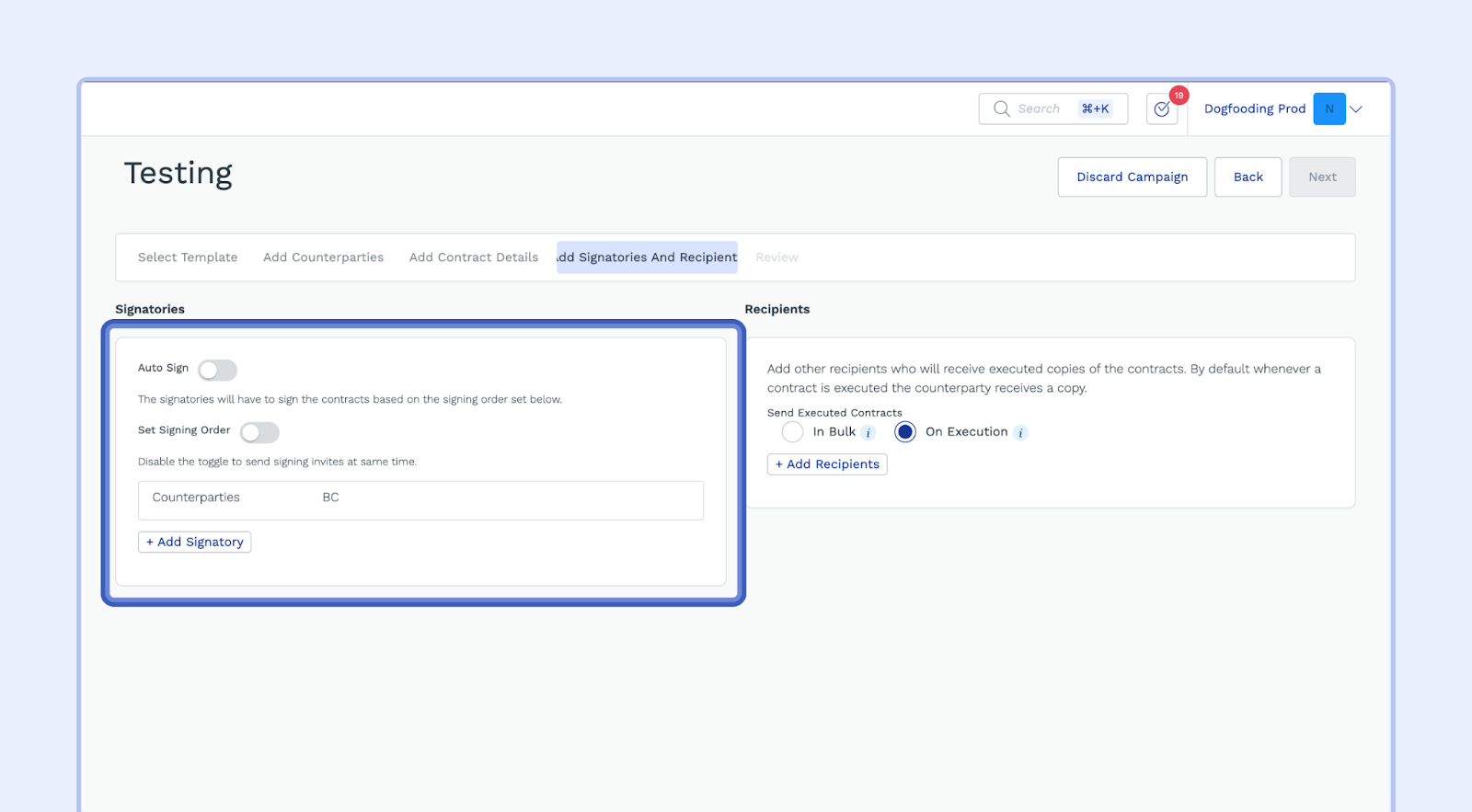Go to Select Template step
This screenshot has height=812, width=1472.
pyautogui.click(x=188, y=257)
